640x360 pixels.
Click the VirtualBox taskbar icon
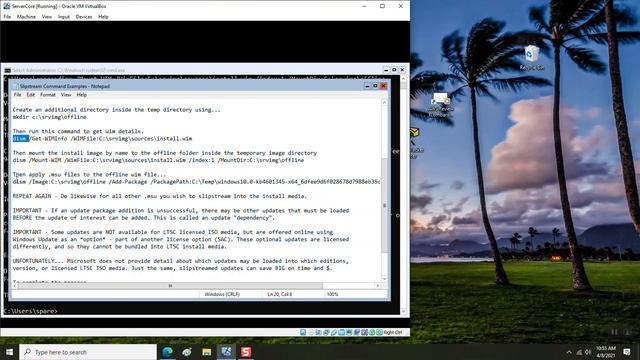(226, 352)
